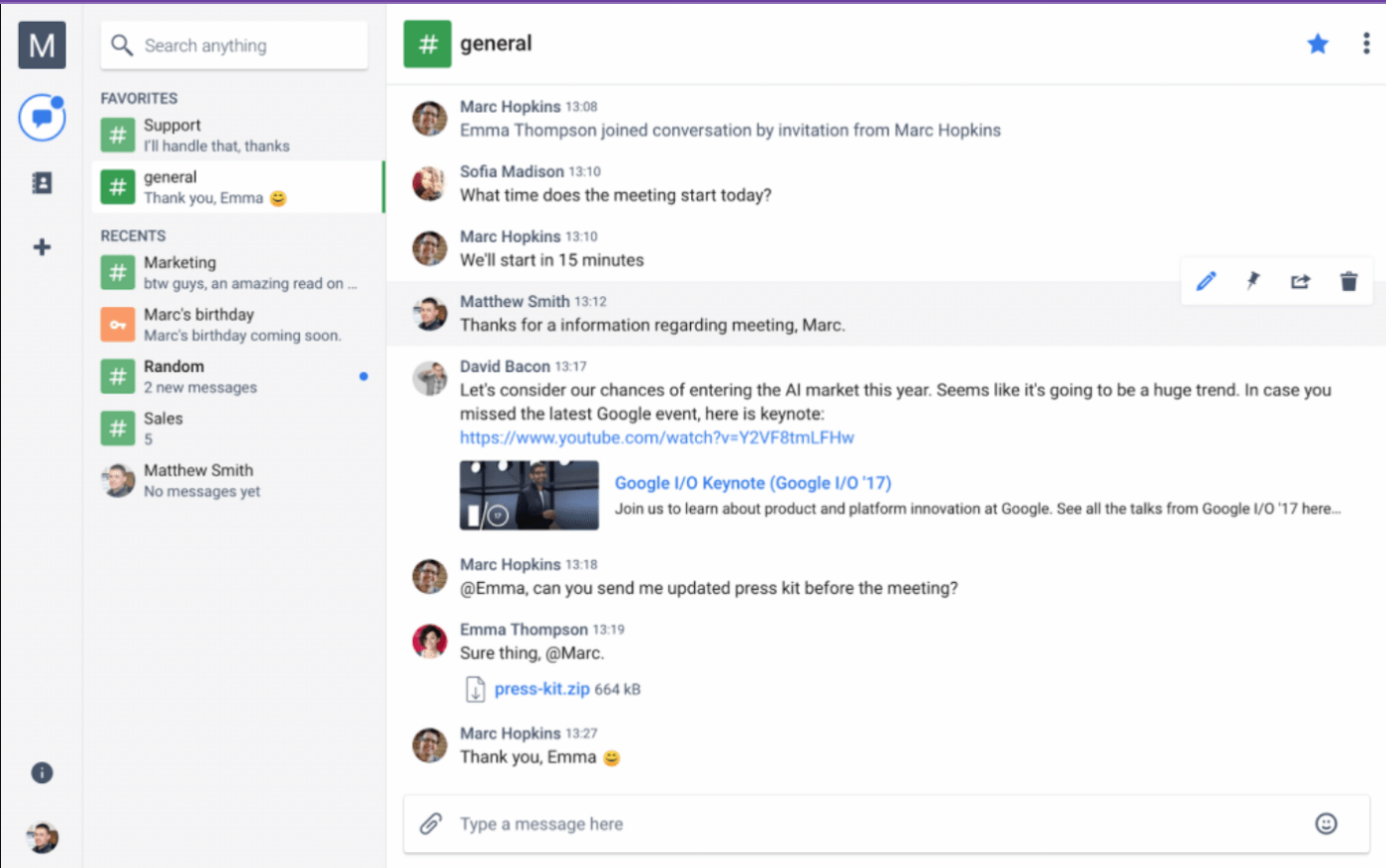This screenshot has height=868, width=1386.
Task: Click 'What time does the meeting start today?'
Action: (615, 195)
